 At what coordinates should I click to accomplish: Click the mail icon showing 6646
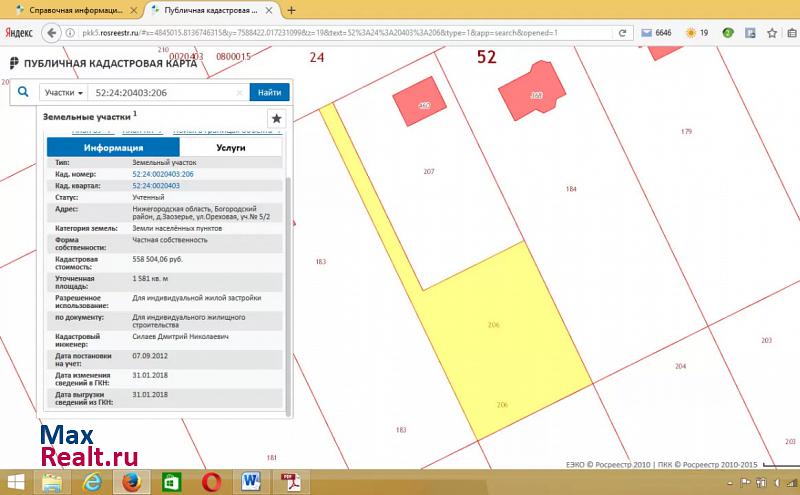point(657,33)
